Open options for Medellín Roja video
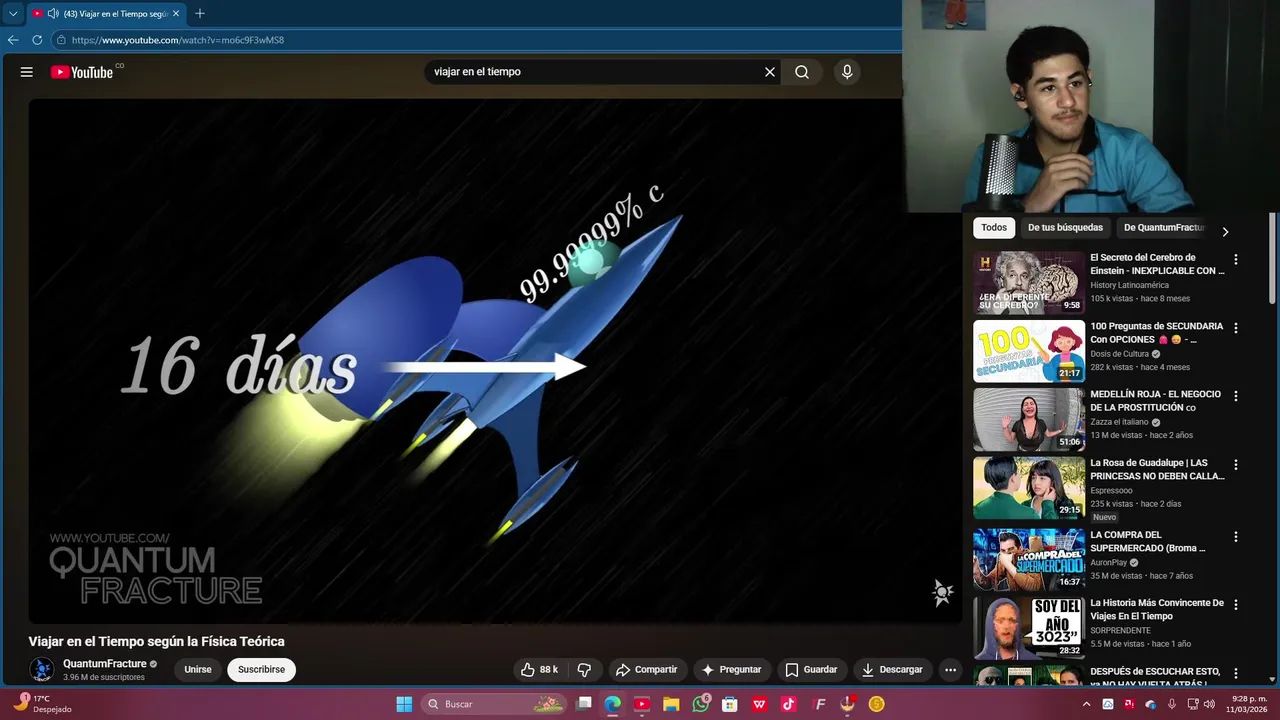This screenshot has width=1280, height=720. (1236, 396)
